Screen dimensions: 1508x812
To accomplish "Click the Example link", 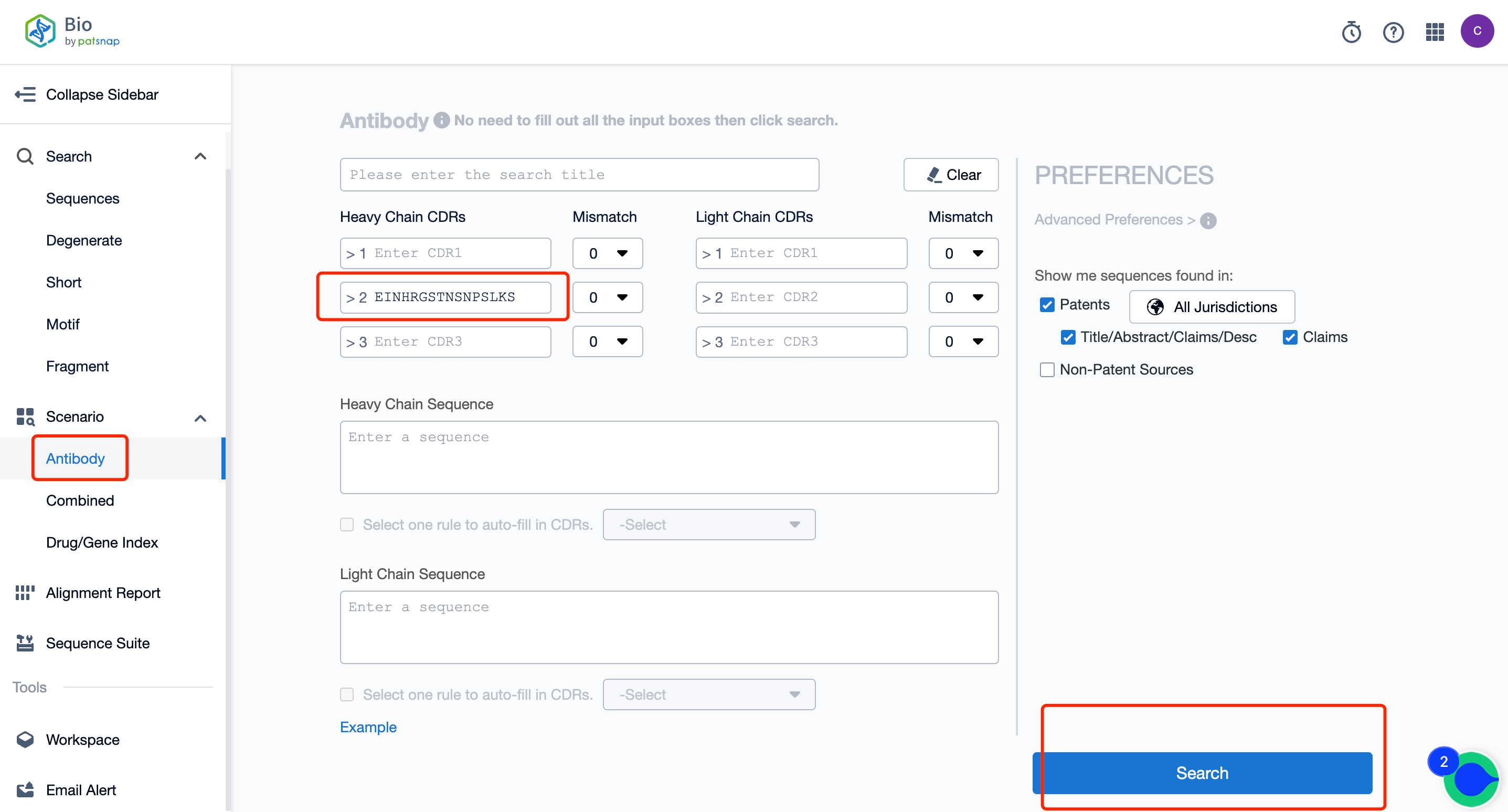I will tap(368, 727).
